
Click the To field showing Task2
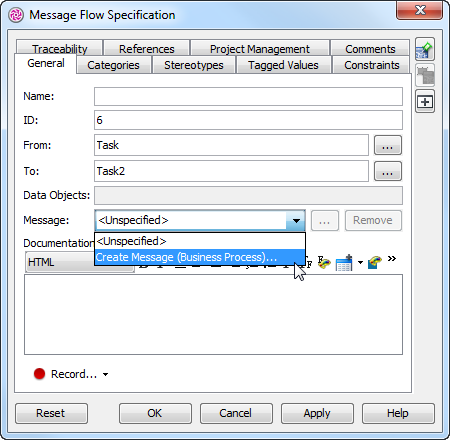pyautogui.click(x=231, y=171)
